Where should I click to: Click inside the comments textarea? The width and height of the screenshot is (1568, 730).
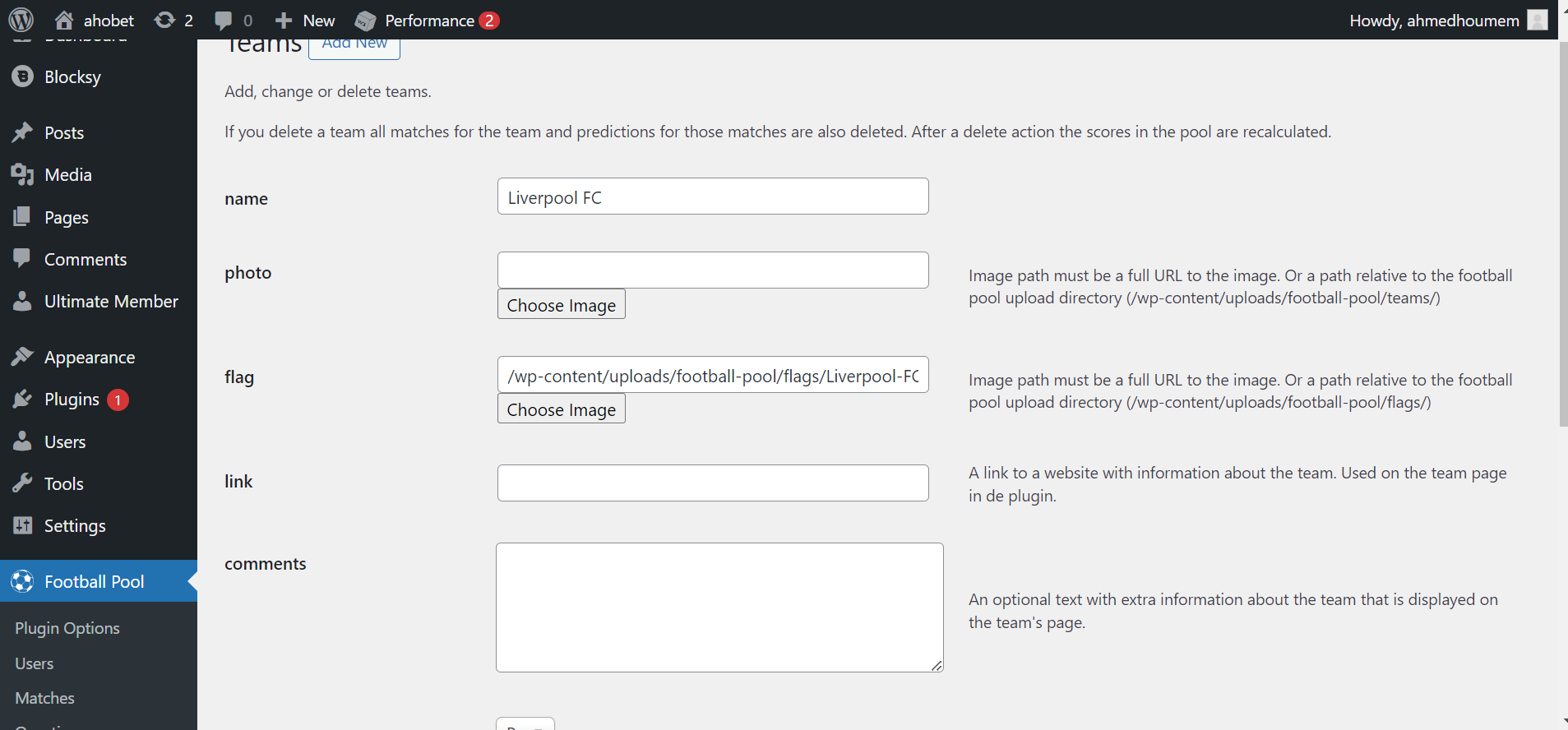coord(719,608)
